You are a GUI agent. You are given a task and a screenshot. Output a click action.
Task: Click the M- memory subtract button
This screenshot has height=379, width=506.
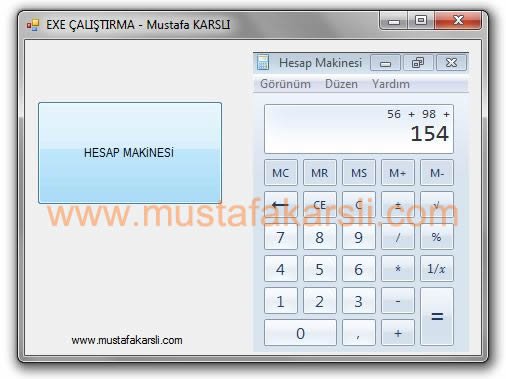click(x=437, y=173)
